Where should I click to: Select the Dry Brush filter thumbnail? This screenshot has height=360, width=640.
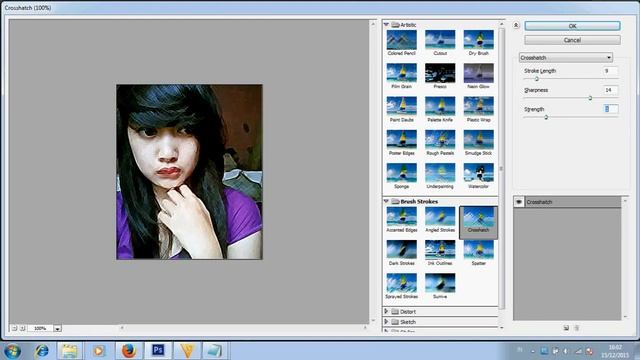(x=478, y=40)
